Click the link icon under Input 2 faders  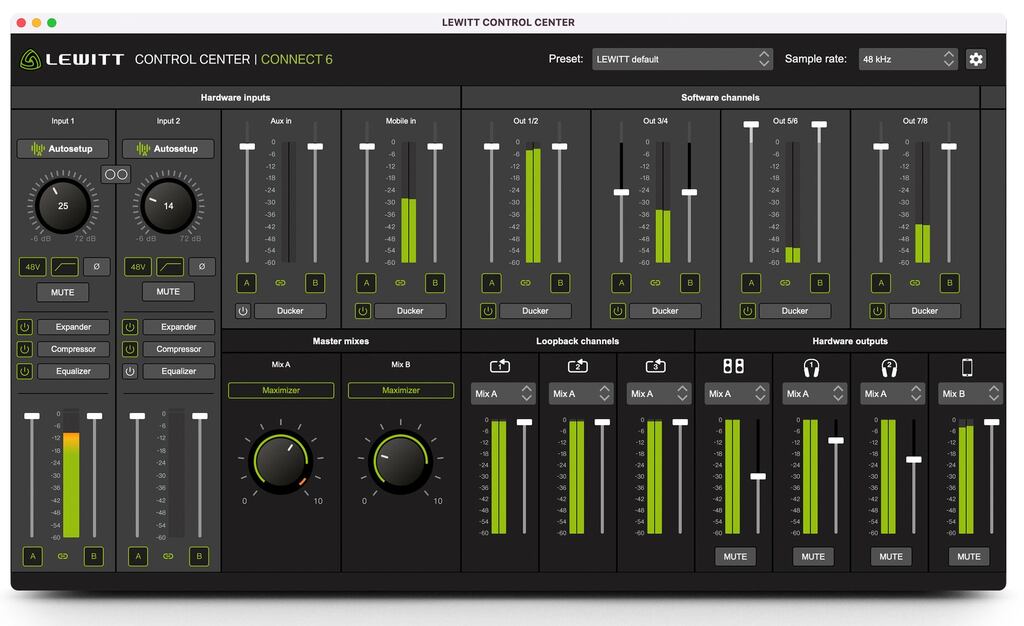coord(168,556)
